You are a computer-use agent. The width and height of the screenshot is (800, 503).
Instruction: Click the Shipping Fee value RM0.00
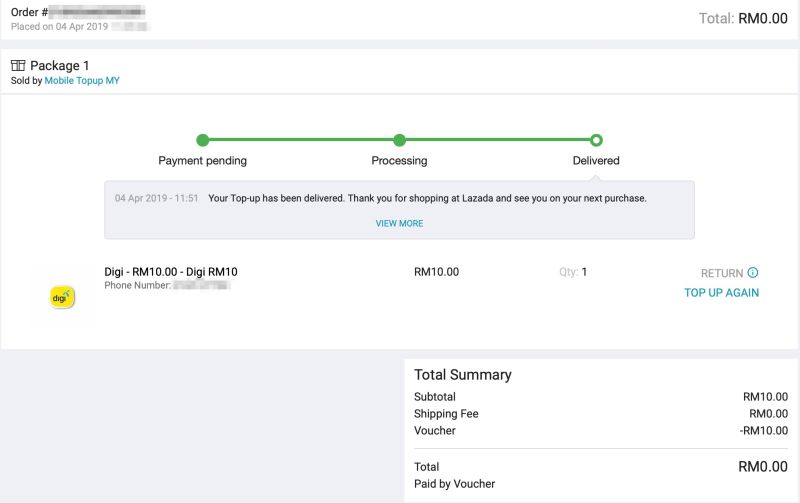click(768, 414)
